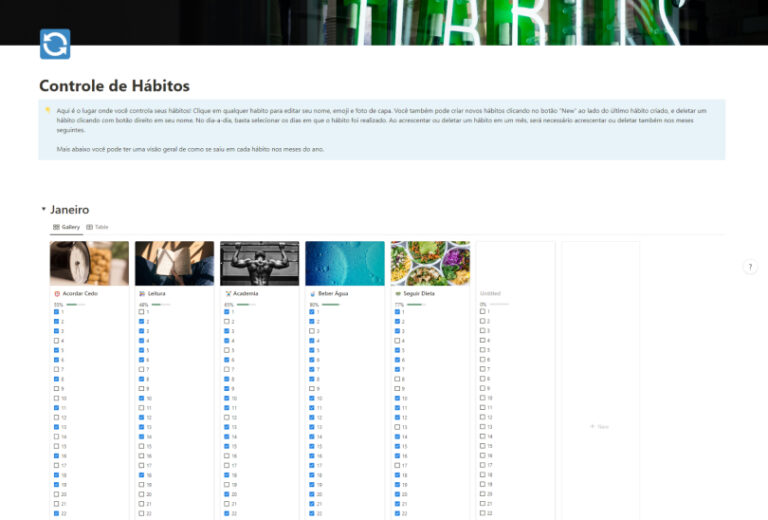Screen dimensions: 768x520
Task: Click the salad emoji beside Seguir Dieta
Action: click(398, 293)
